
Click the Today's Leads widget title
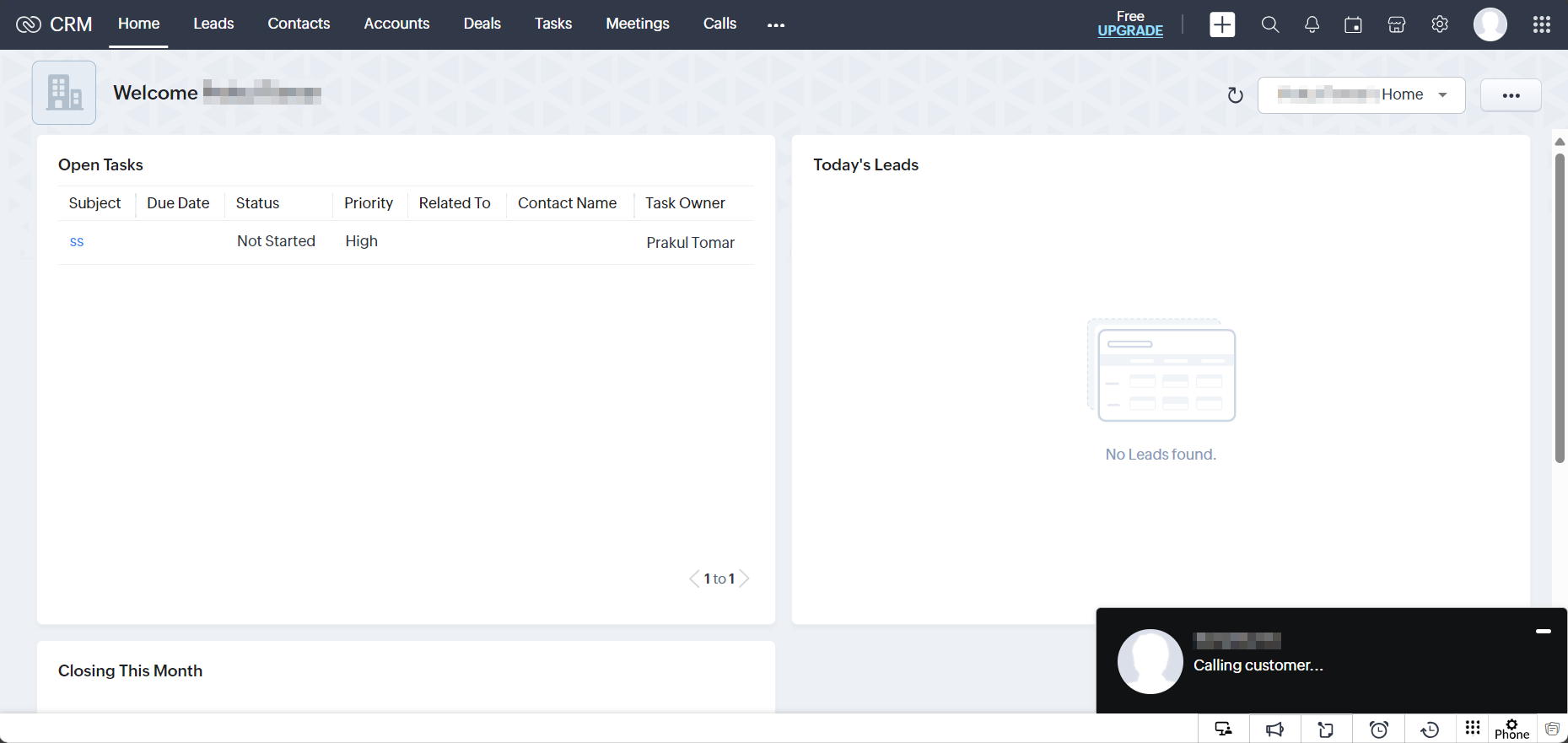tap(865, 165)
